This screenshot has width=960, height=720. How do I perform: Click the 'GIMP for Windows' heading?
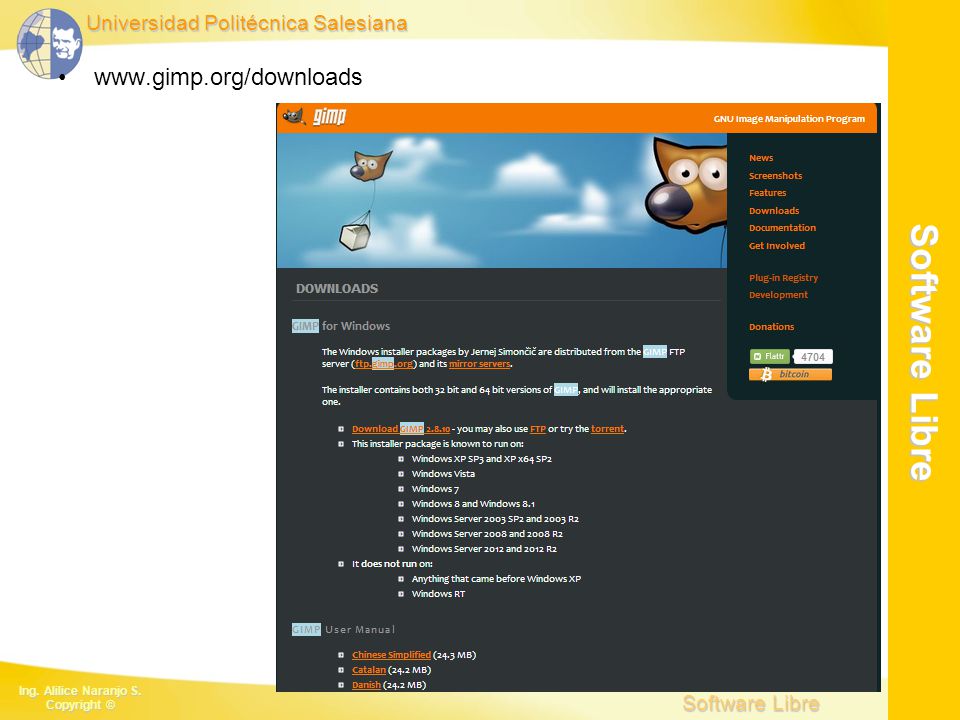[341, 326]
